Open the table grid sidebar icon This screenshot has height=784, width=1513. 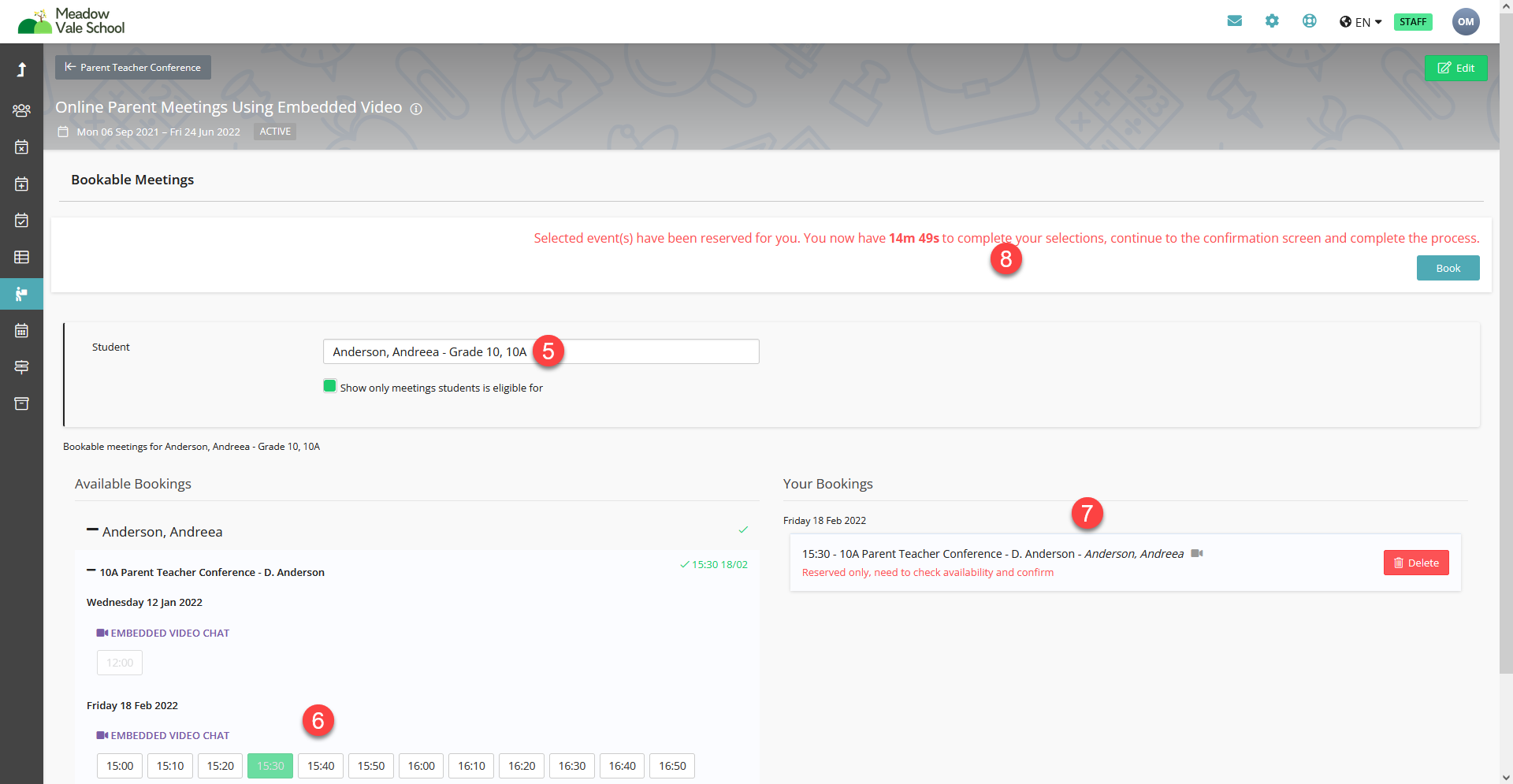coord(21,258)
